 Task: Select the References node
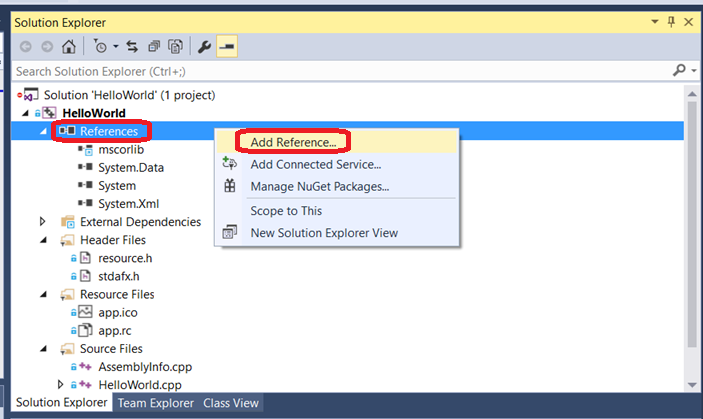[109, 131]
